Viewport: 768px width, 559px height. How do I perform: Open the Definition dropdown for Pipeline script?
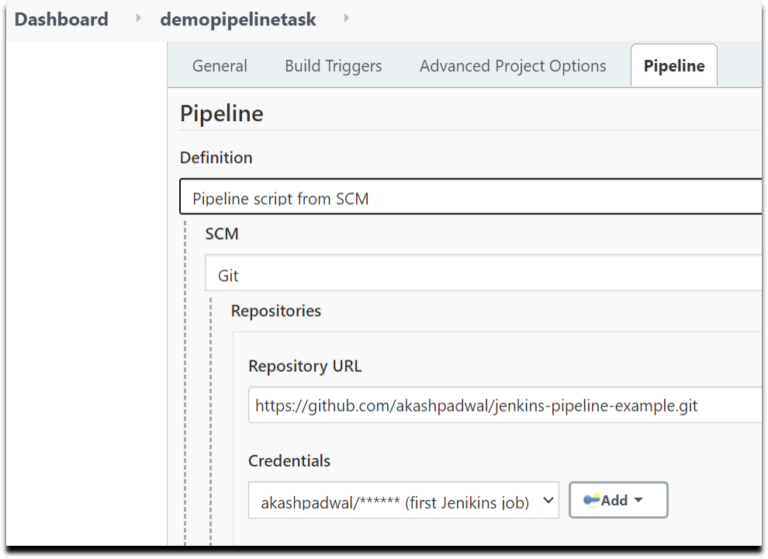(x=470, y=198)
